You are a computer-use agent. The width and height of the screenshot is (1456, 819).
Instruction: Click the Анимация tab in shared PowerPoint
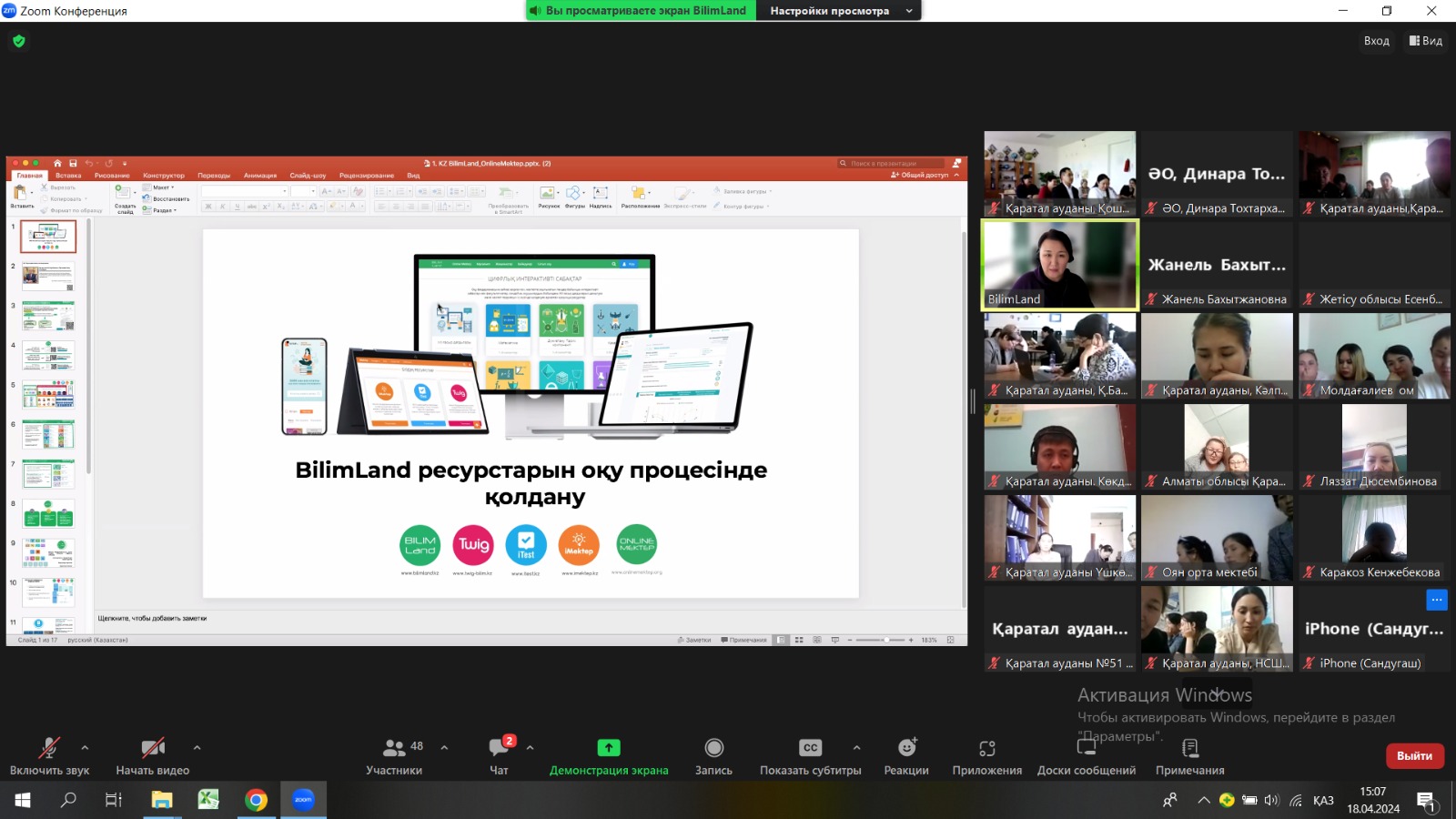click(x=260, y=176)
